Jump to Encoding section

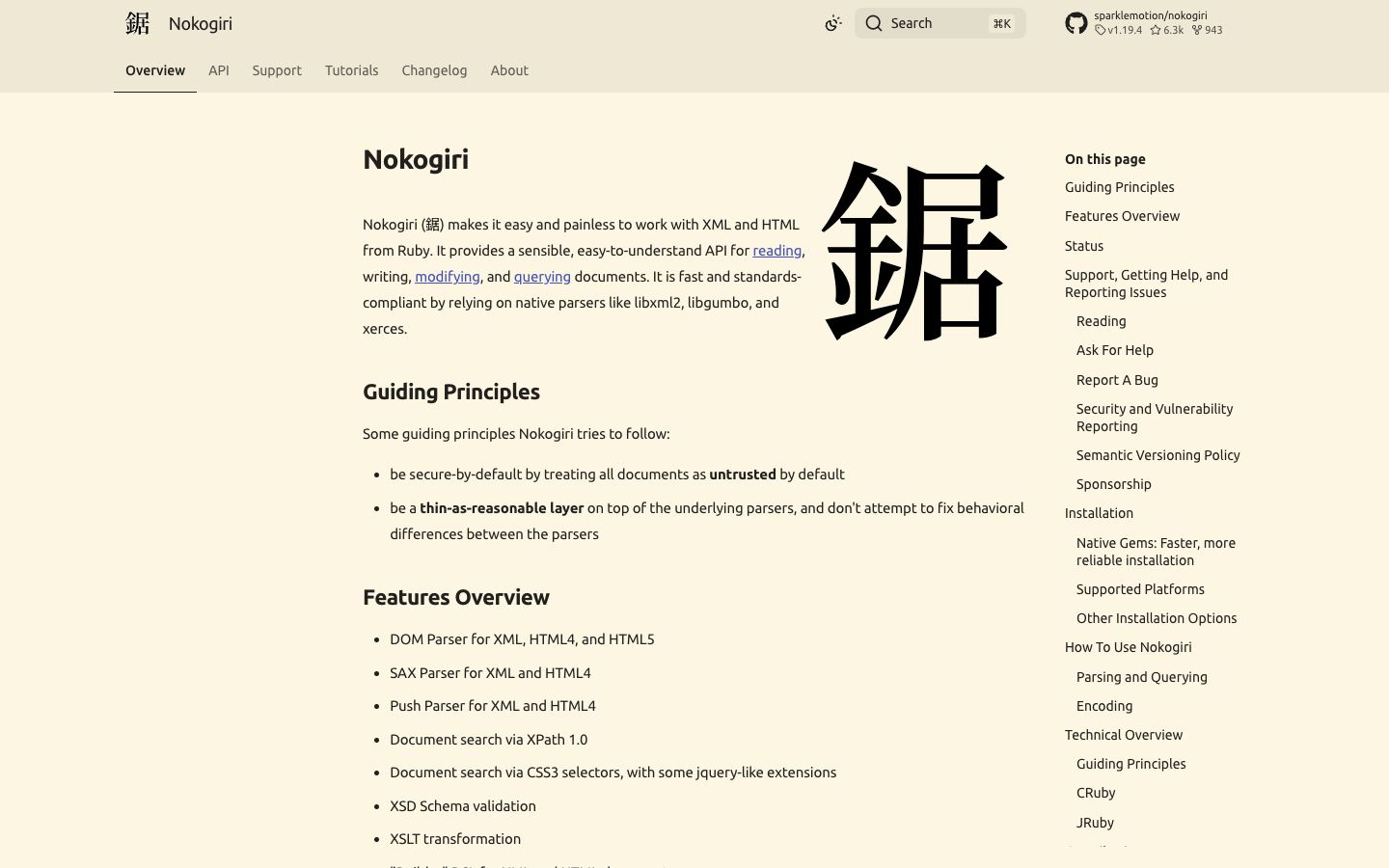[x=1104, y=706]
